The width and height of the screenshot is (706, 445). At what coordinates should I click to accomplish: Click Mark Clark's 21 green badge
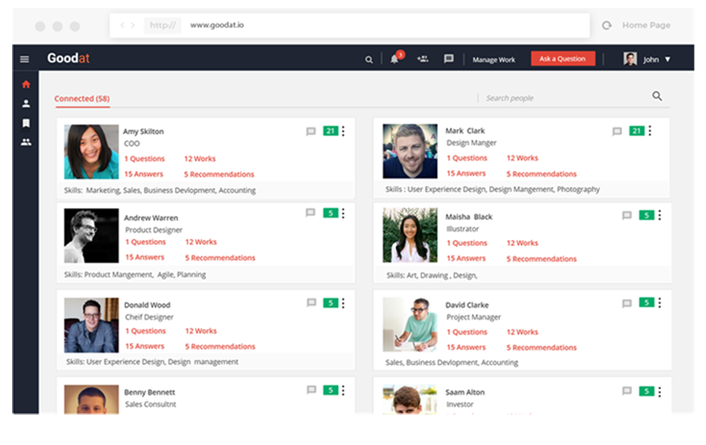pyautogui.click(x=637, y=131)
